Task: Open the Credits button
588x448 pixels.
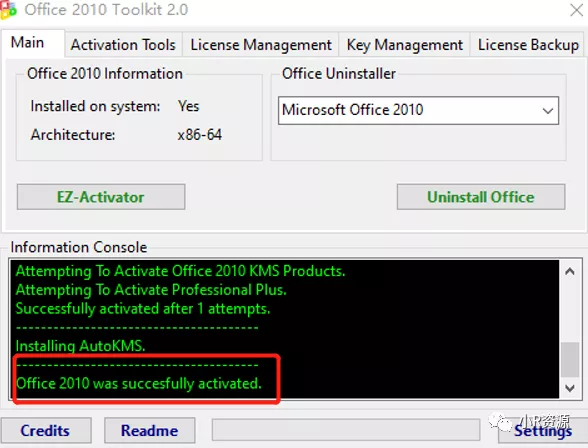Action: [x=46, y=430]
